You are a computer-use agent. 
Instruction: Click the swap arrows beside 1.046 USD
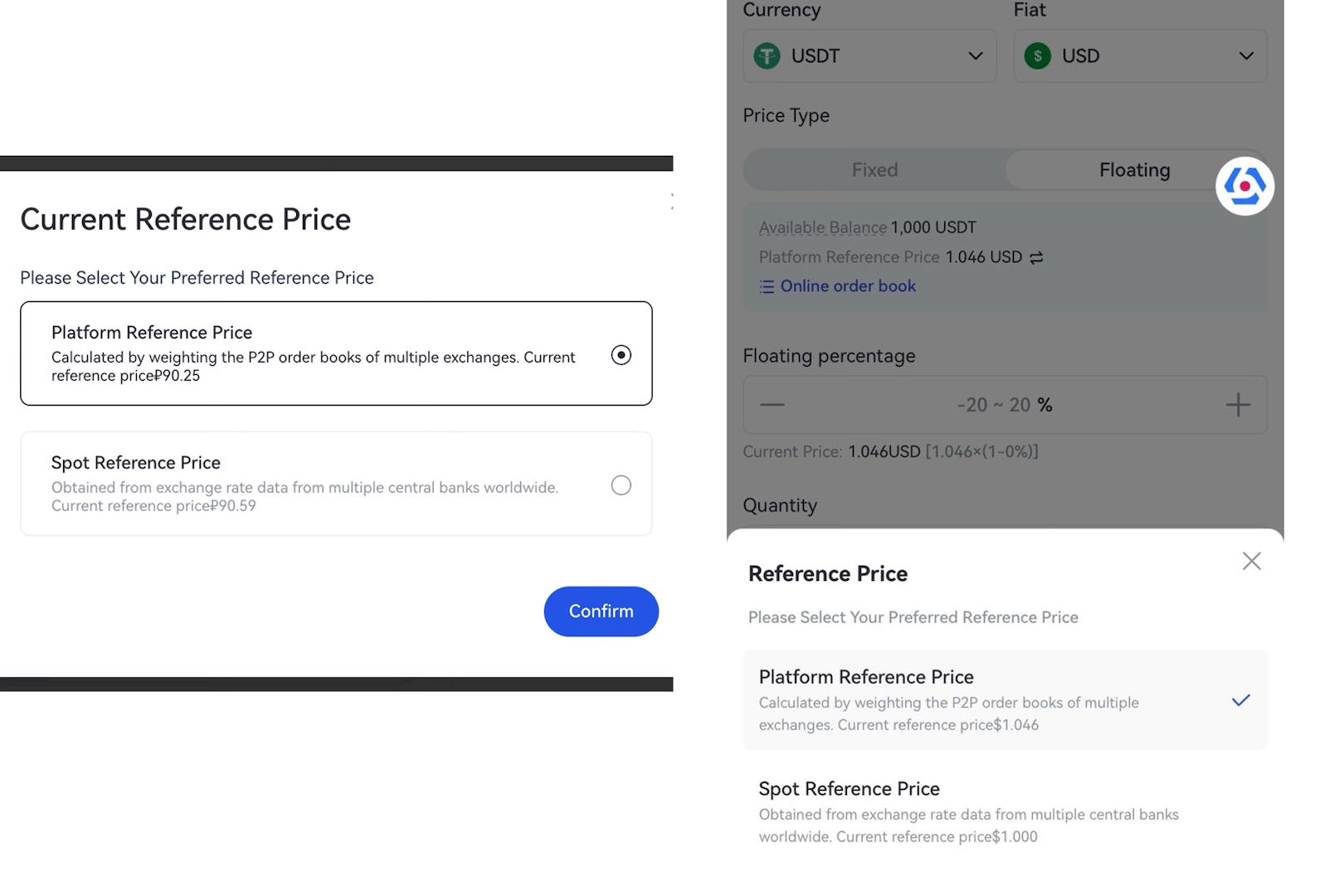coord(1036,258)
